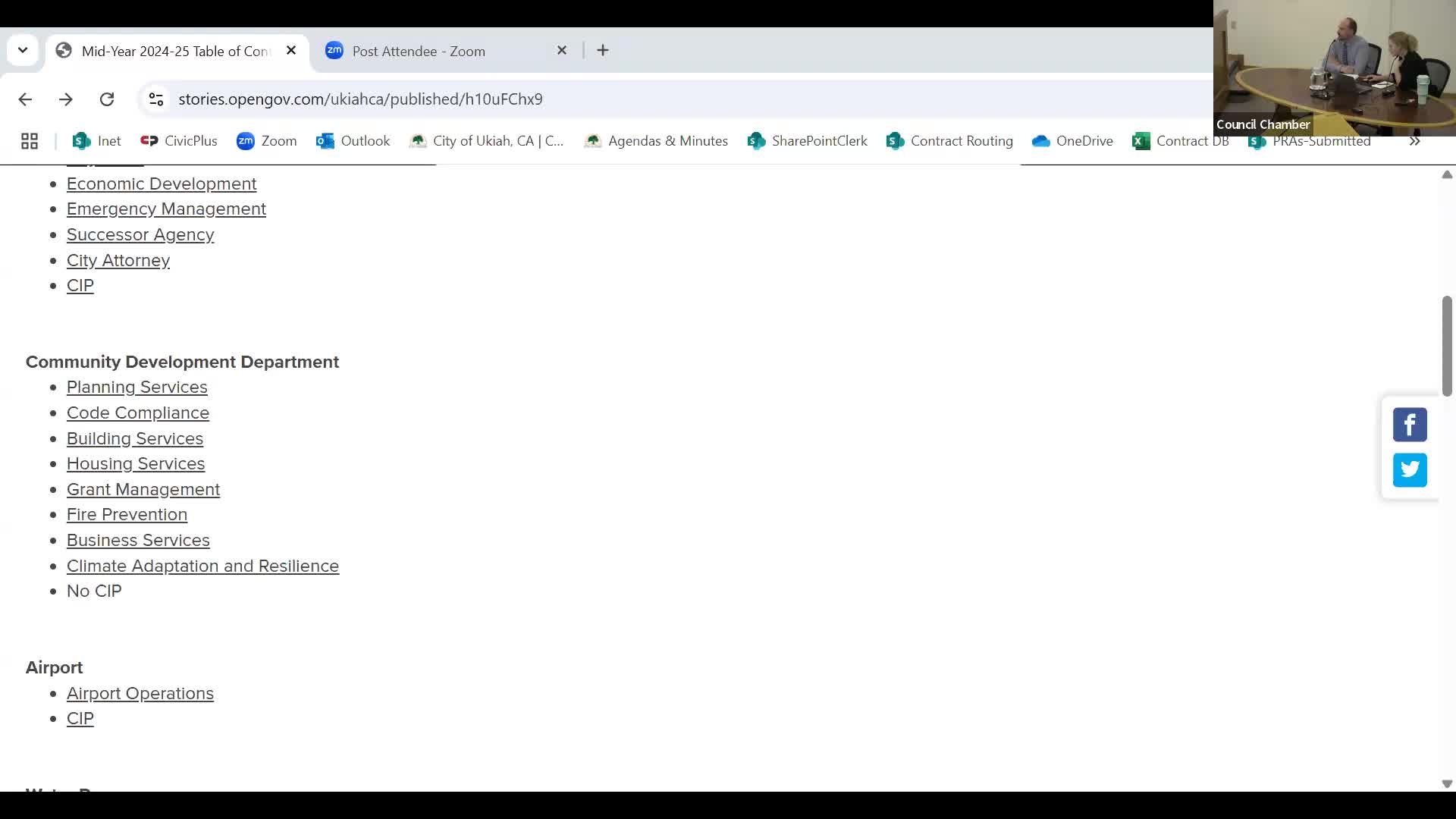The width and height of the screenshot is (1456, 819).
Task: Open the Outlook bookmark
Action: click(x=353, y=141)
